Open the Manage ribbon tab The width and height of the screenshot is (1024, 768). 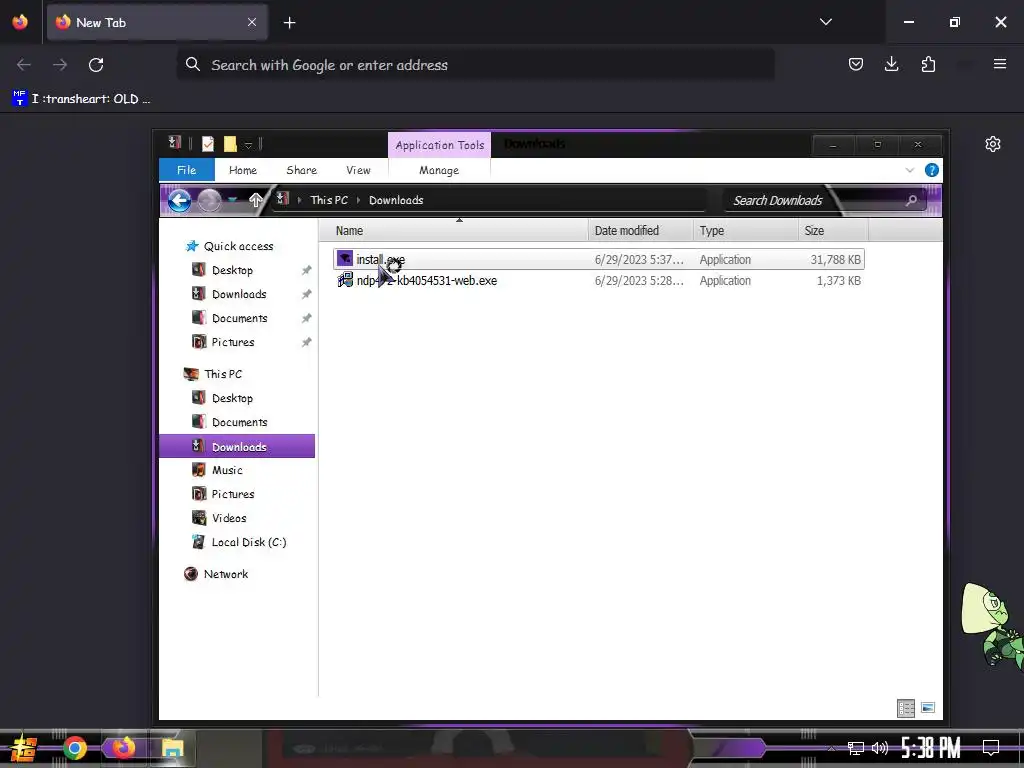pyautogui.click(x=439, y=170)
